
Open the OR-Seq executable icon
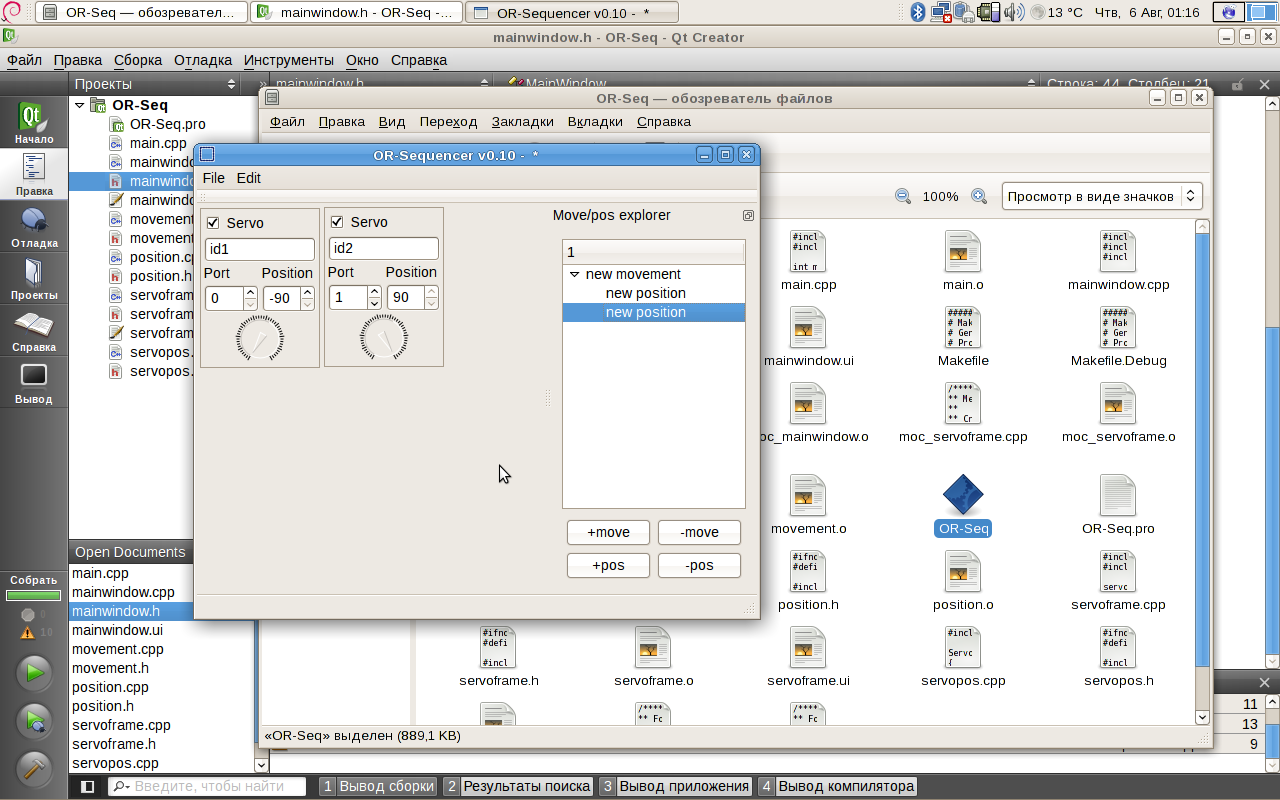pos(963,496)
